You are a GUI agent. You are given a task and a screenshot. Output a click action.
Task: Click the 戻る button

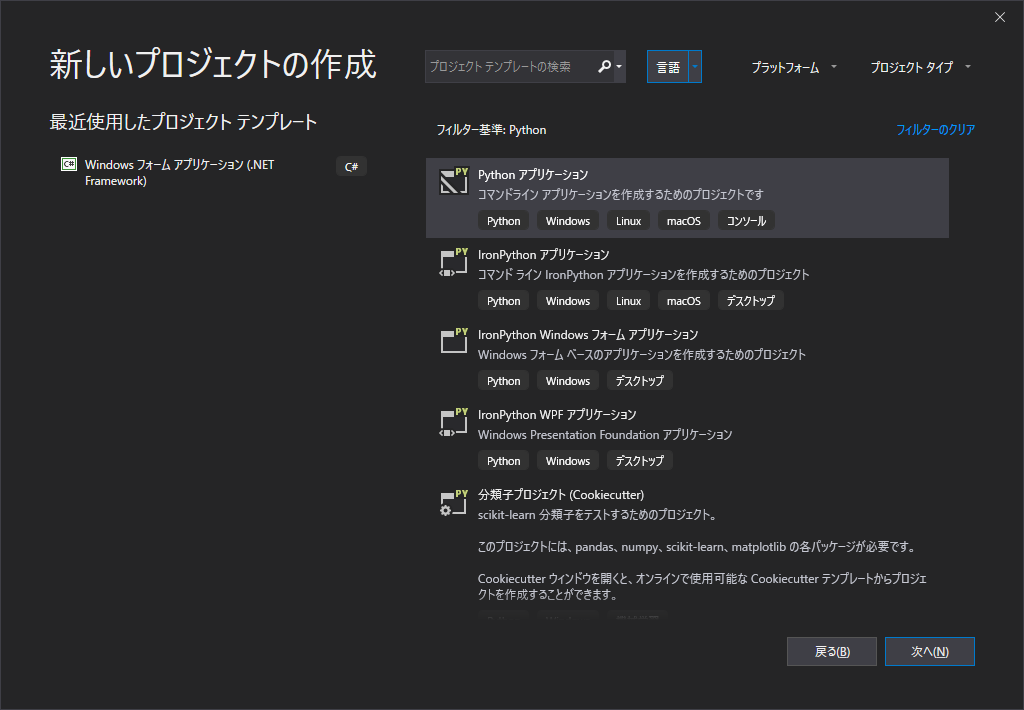(x=831, y=651)
